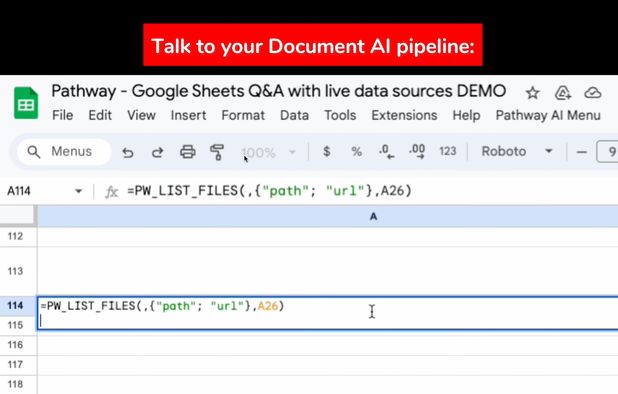Apply percent format

356,151
